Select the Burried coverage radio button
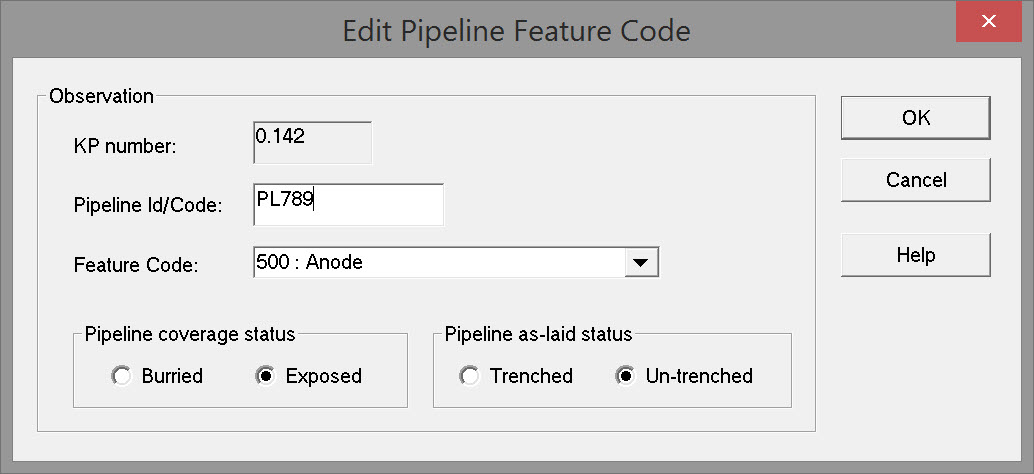 click(x=122, y=377)
